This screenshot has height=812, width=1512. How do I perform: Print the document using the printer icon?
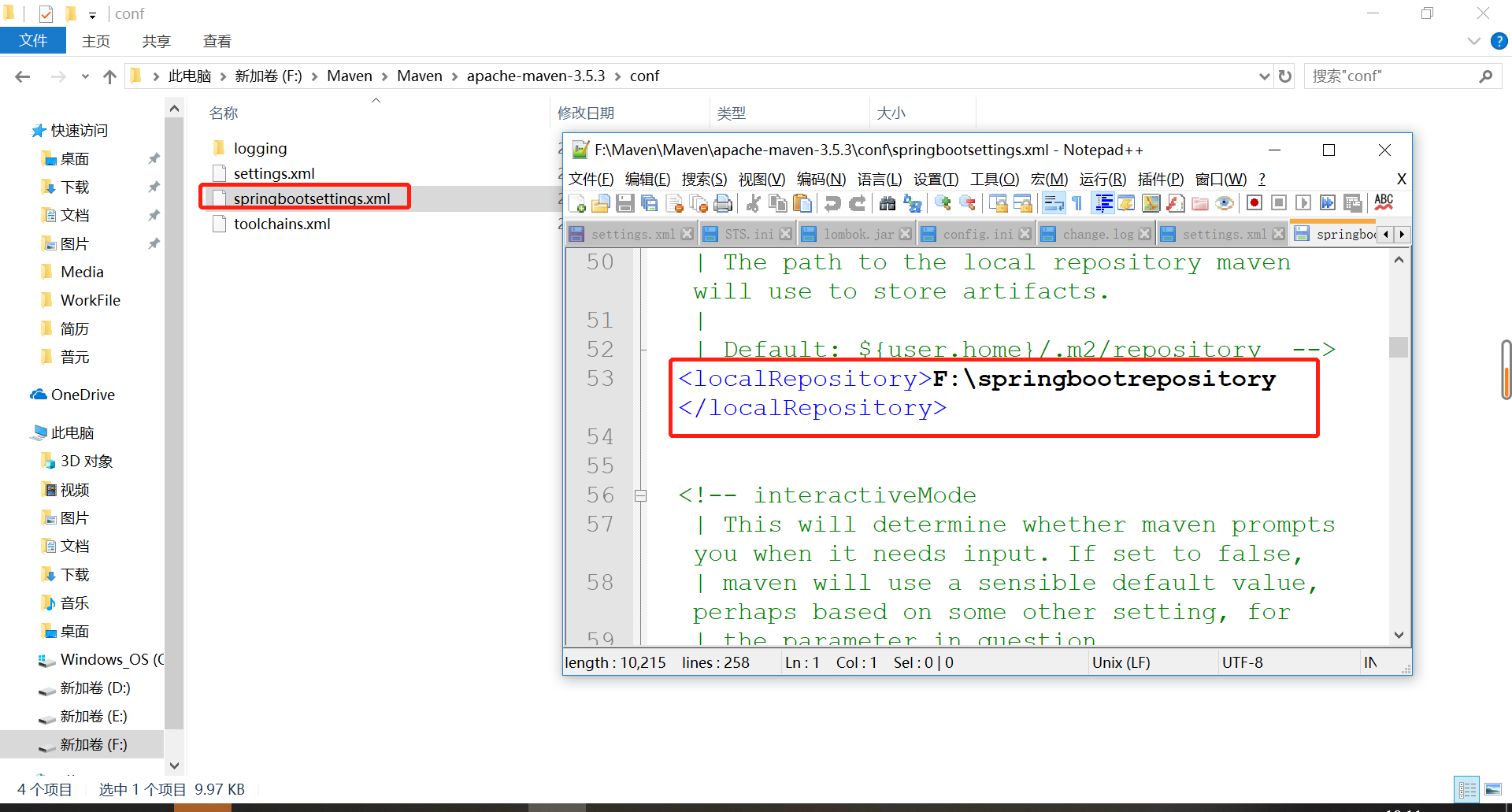pos(723,204)
